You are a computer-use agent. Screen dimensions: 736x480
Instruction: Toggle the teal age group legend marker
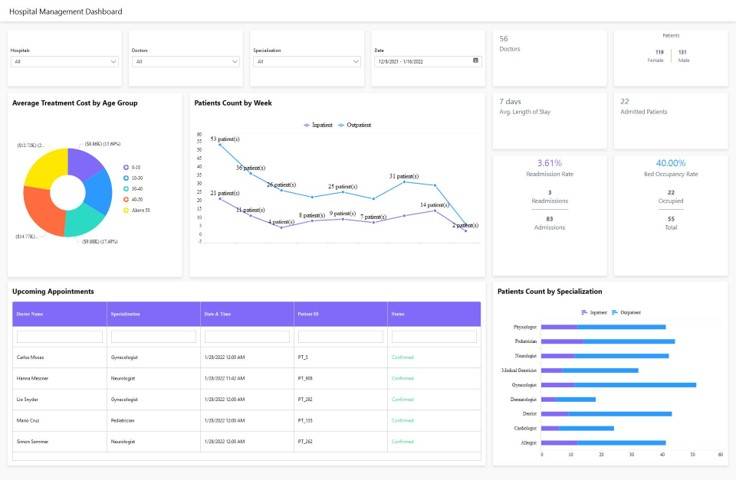click(126, 189)
